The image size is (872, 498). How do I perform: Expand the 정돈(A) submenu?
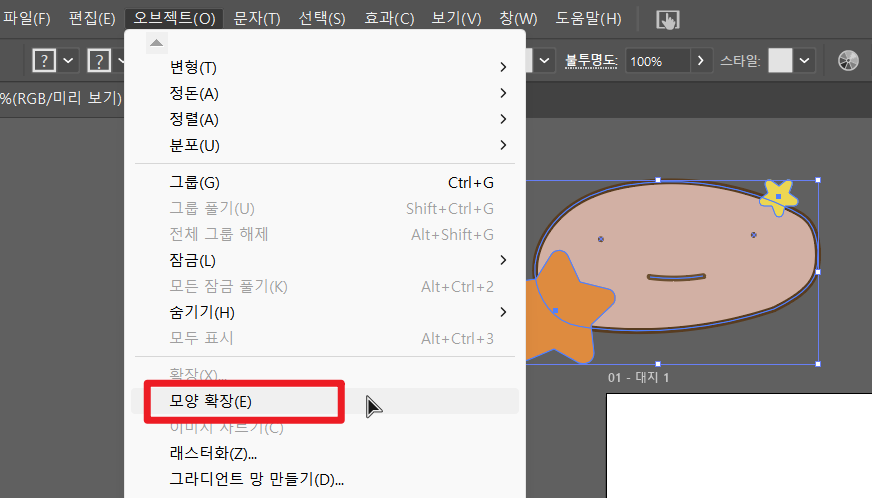[x=325, y=93]
